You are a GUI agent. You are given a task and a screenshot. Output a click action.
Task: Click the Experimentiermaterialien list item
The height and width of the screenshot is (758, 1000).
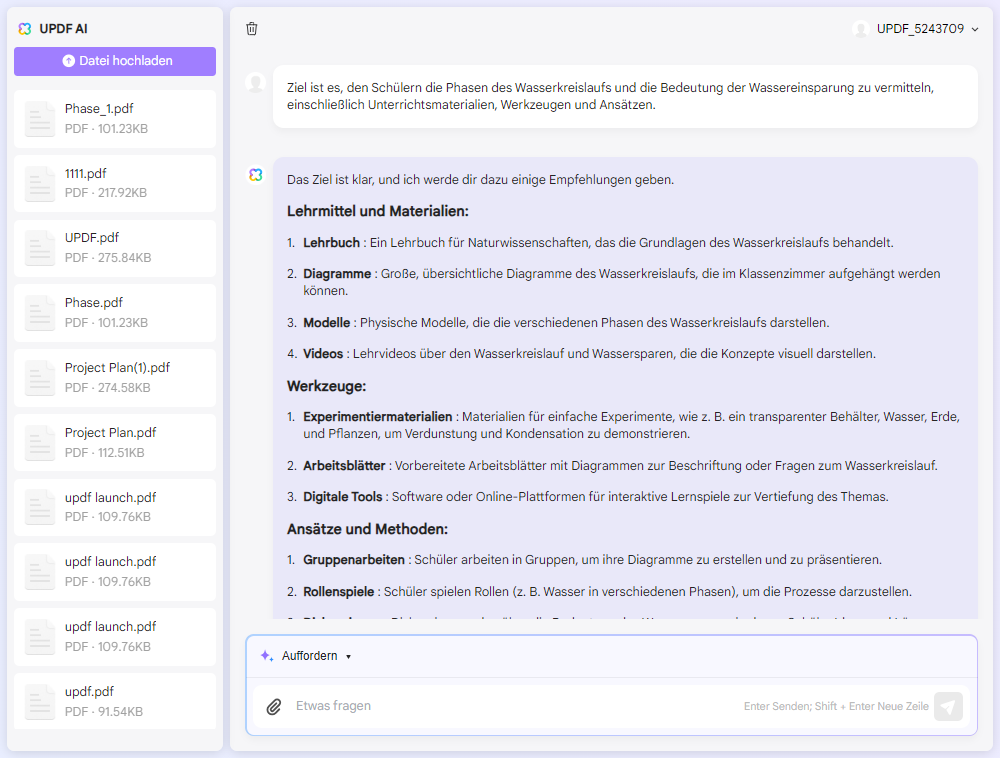pyautogui.click(x=623, y=425)
